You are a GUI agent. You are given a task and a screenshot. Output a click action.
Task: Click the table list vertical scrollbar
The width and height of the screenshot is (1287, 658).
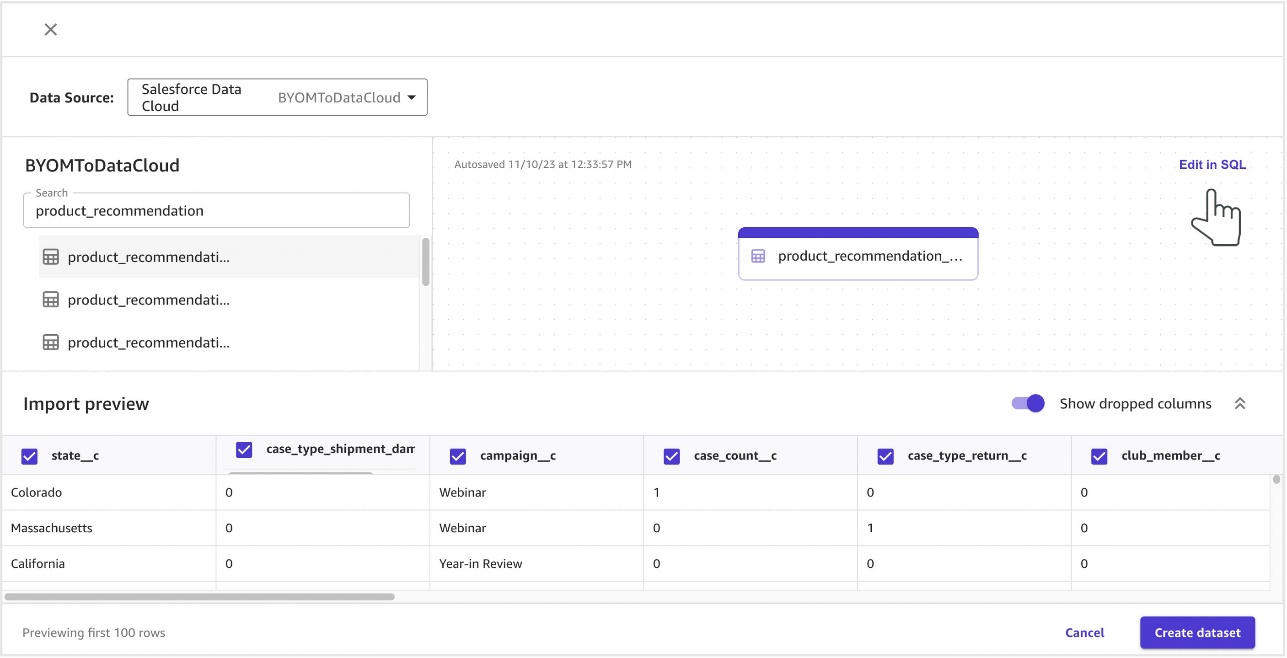pyautogui.click(x=426, y=262)
